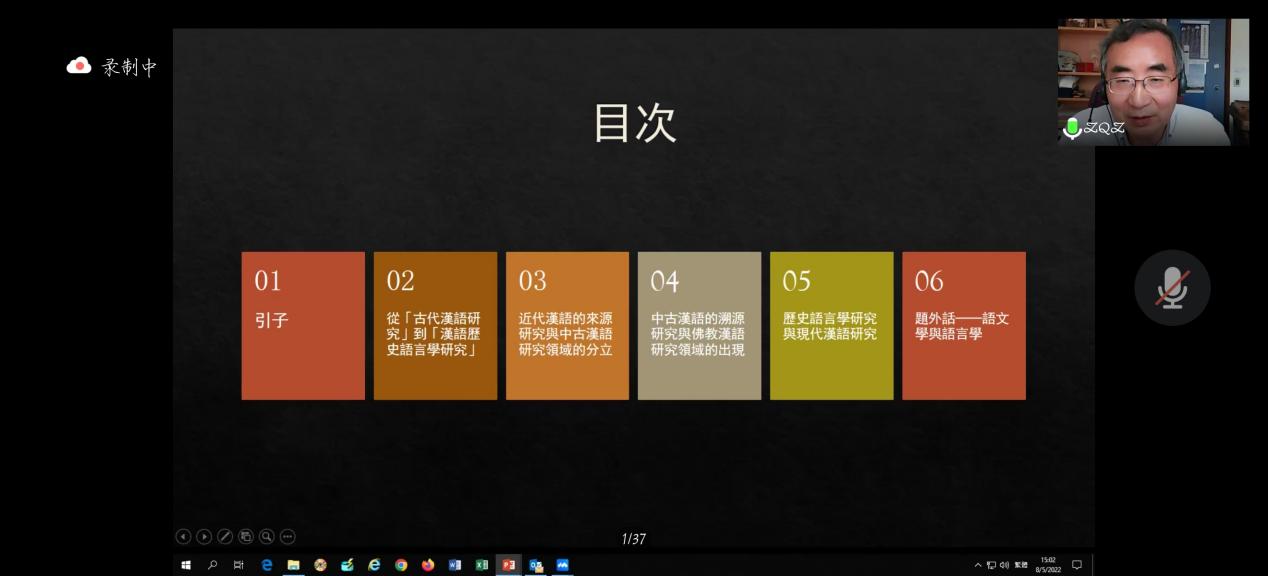Screen dimensions: 1268x576
Task: Click the magnifier zoom-into-slide icon
Action: (267, 537)
